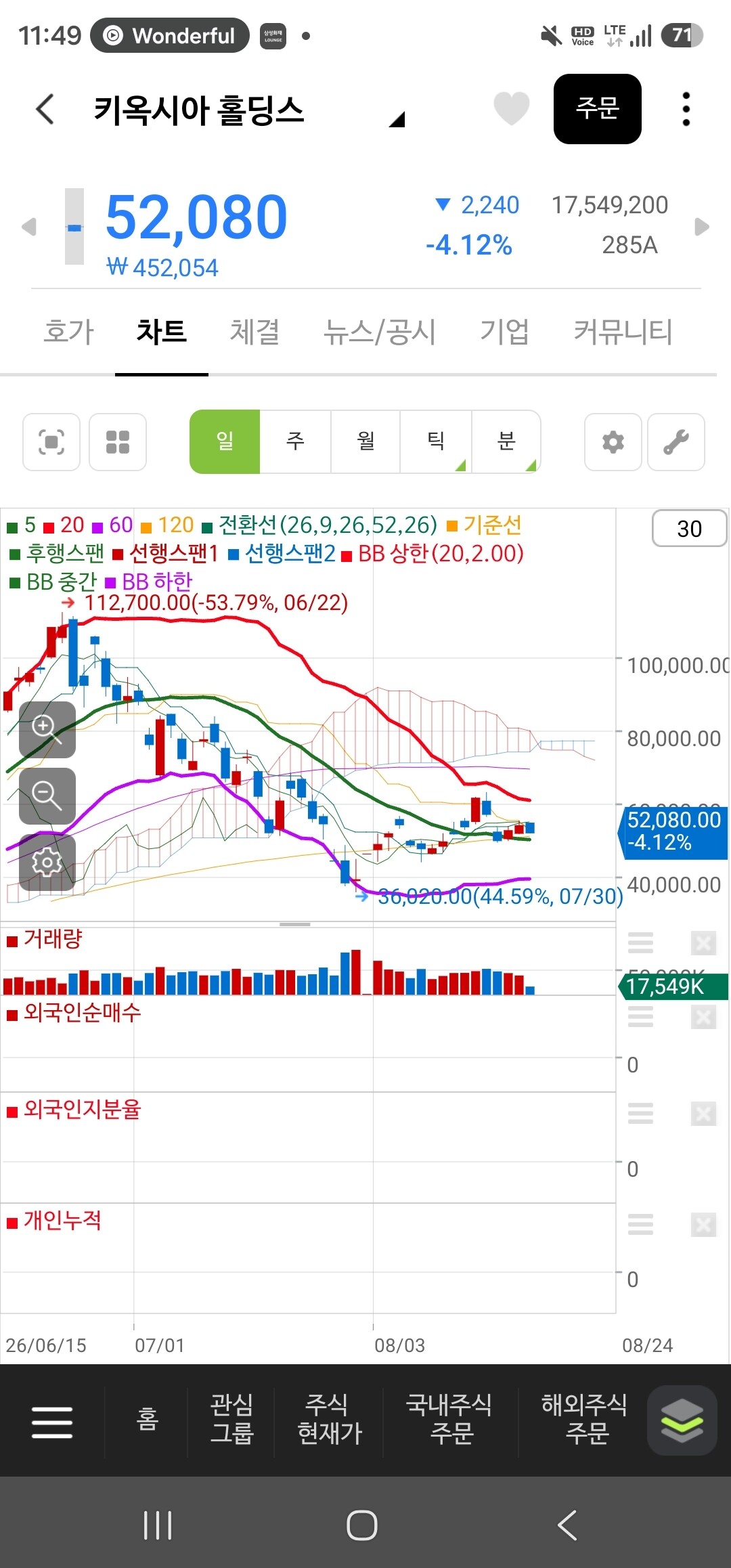Tap the 주문 order button
Viewport: 731px width, 1568px height.
click(x=598, y=108)
